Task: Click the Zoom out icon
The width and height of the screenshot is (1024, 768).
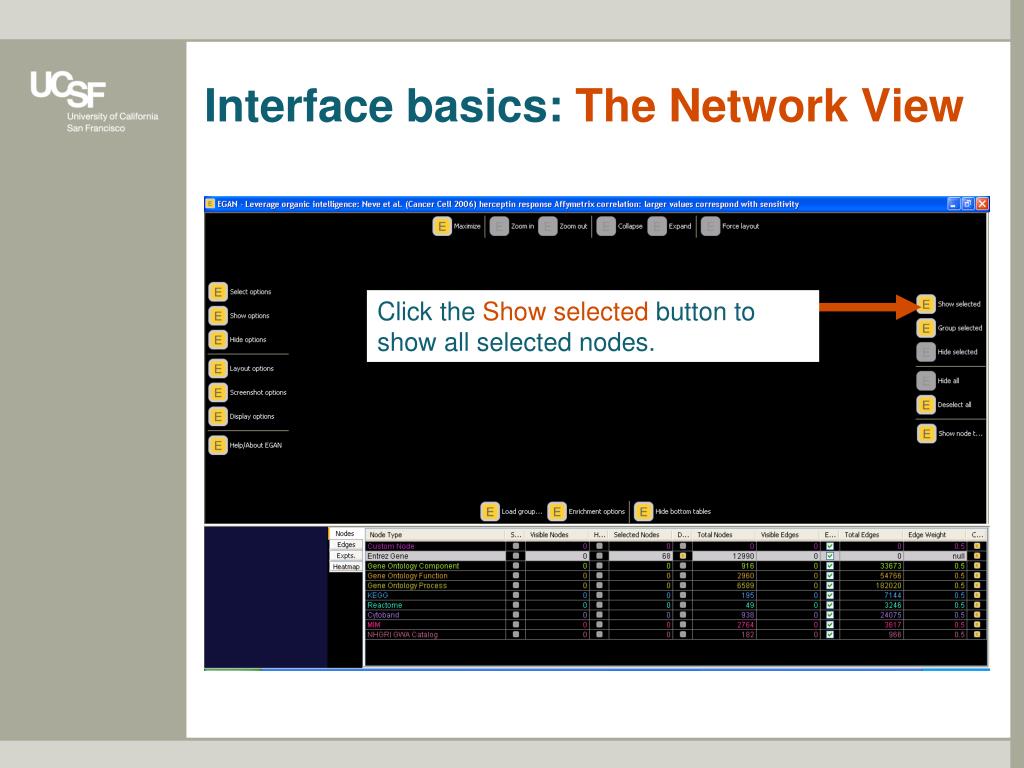Action: pyautogui.click(x=547, y=227)
